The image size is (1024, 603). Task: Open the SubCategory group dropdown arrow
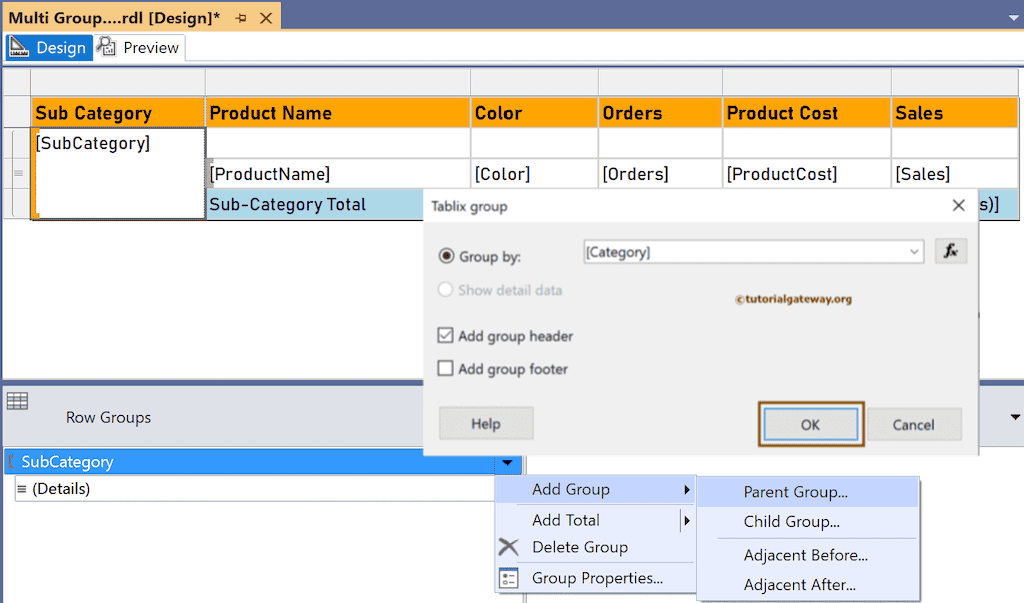pos(508,462)
